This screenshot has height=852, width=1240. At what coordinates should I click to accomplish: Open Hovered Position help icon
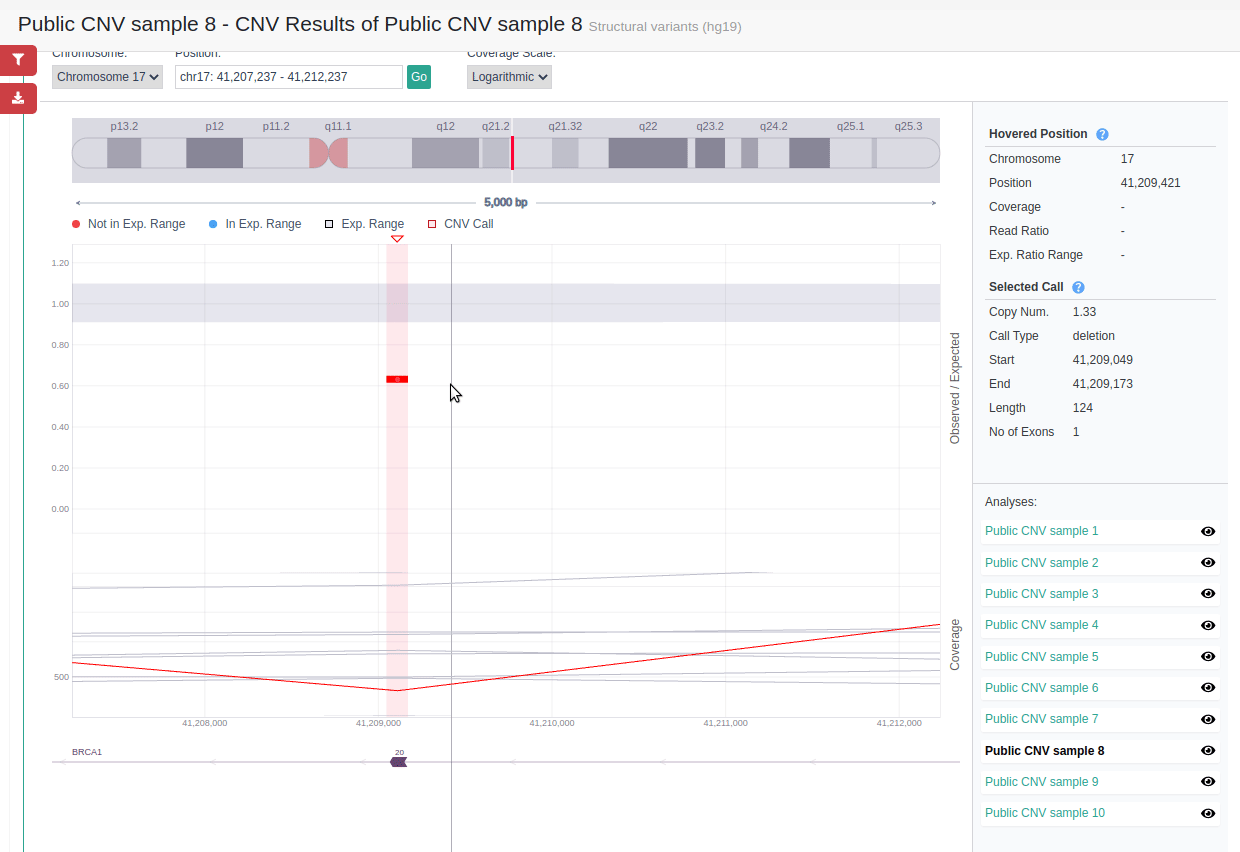pyautogui.click(x=1102, y=134)
